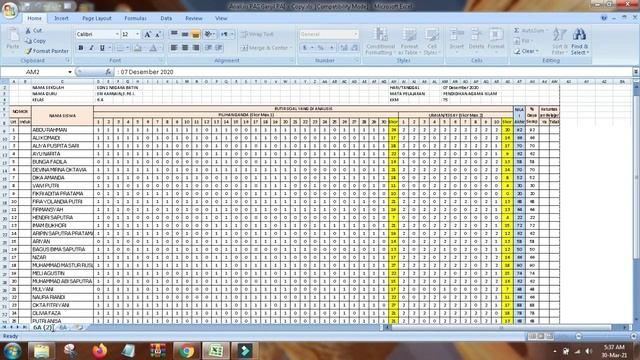640x360 pixels.
Task: Select the 6A (2) sheet tab
Action: (x=42, y=327)
